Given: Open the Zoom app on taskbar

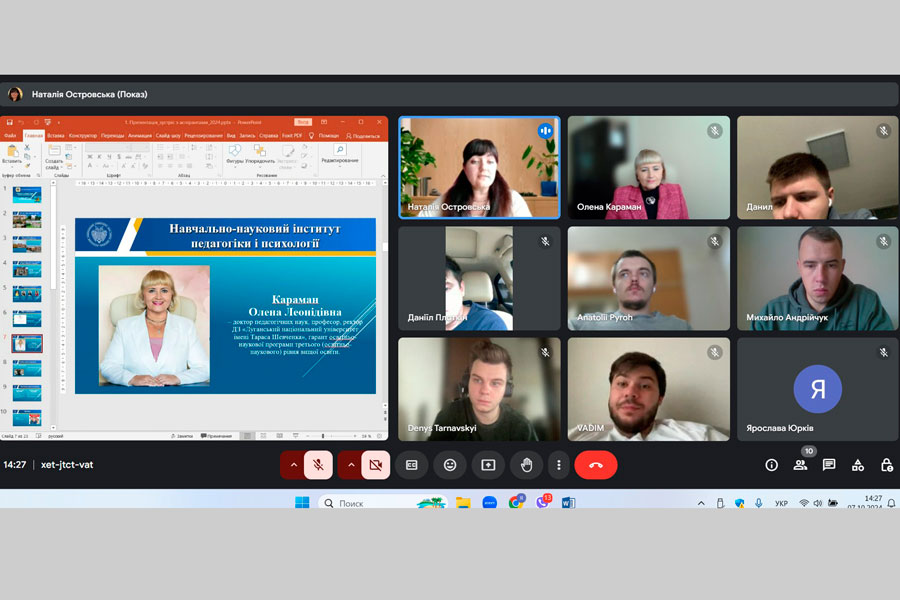Looking at the screenshot, I should click(x=490, y=502).
